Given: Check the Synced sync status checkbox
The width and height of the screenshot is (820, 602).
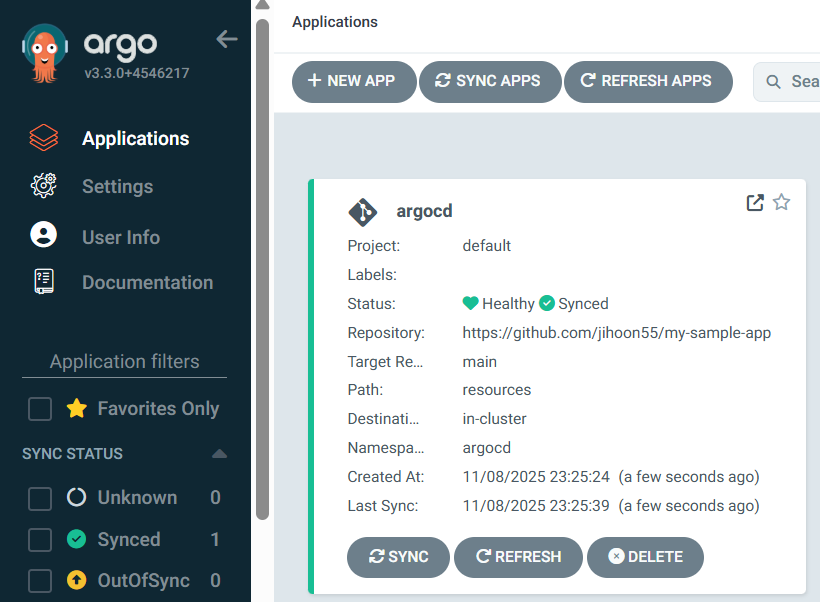Looking at the screenshot, I should tap(40, 540).
